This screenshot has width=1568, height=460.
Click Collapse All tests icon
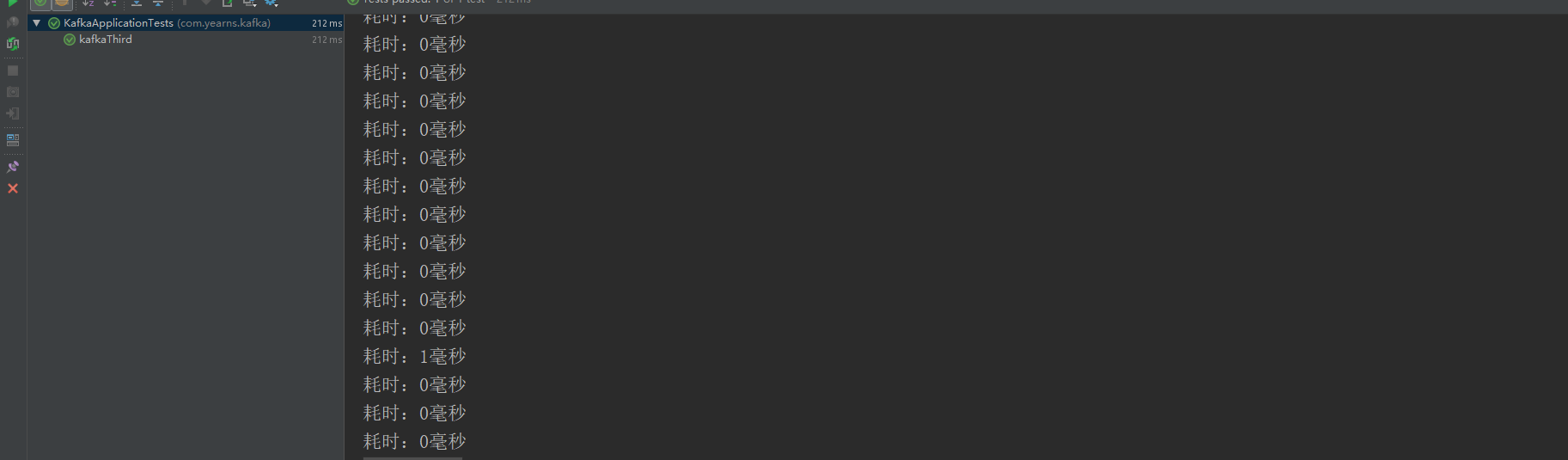tap(158, 3)
